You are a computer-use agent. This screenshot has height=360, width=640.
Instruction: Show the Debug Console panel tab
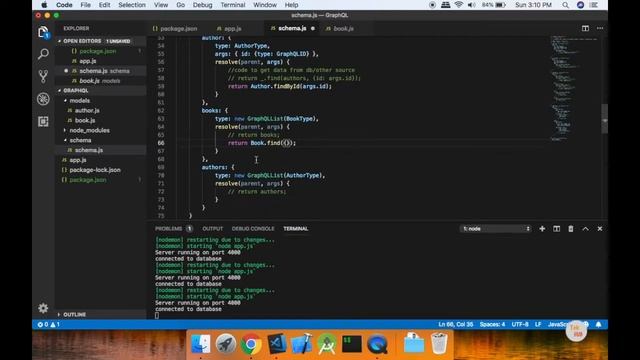(x=253, y=229)
